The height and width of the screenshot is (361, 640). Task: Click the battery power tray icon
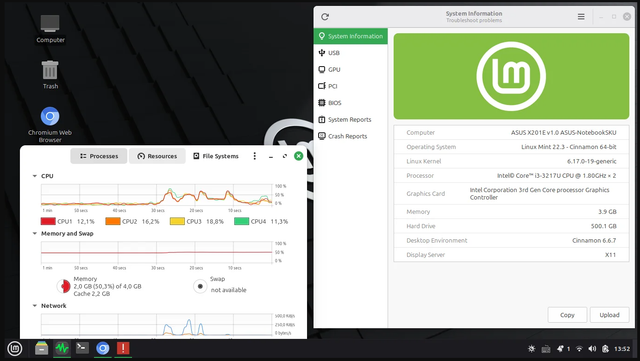coord(605,349)
